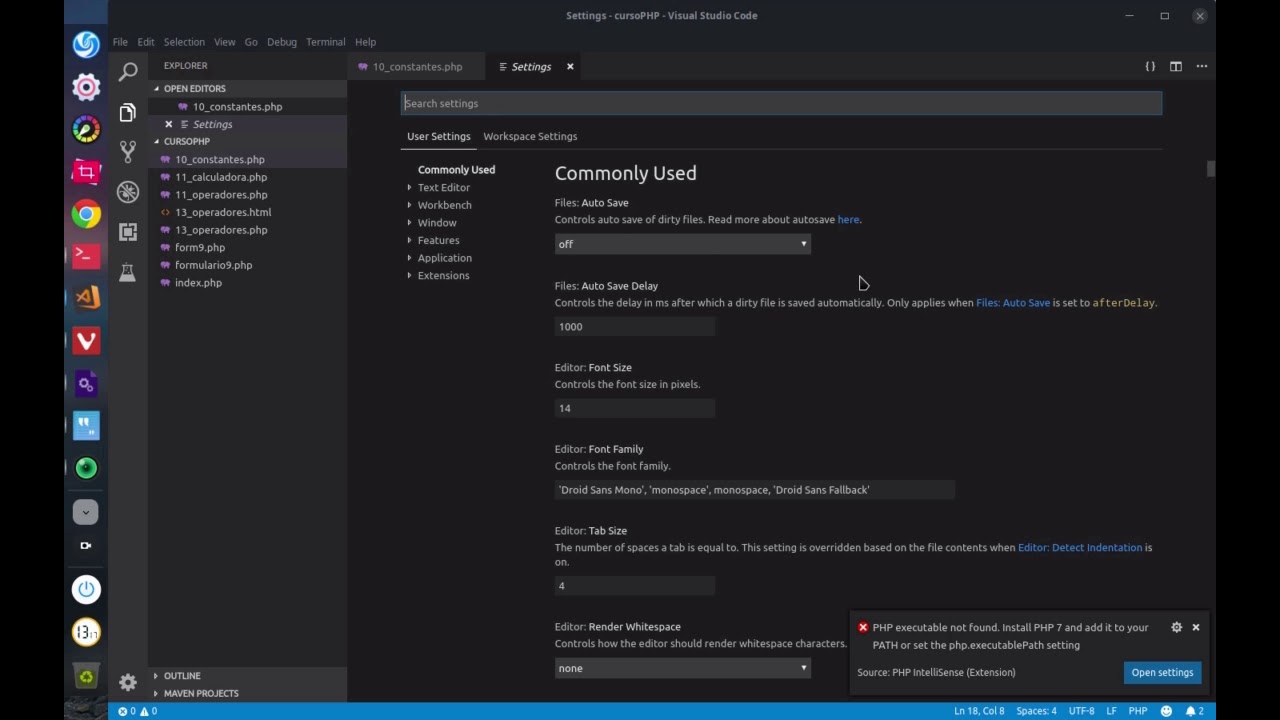Screen dimensions: 1280x720
Task: Open the File menu
Action: tap(120, 42)
